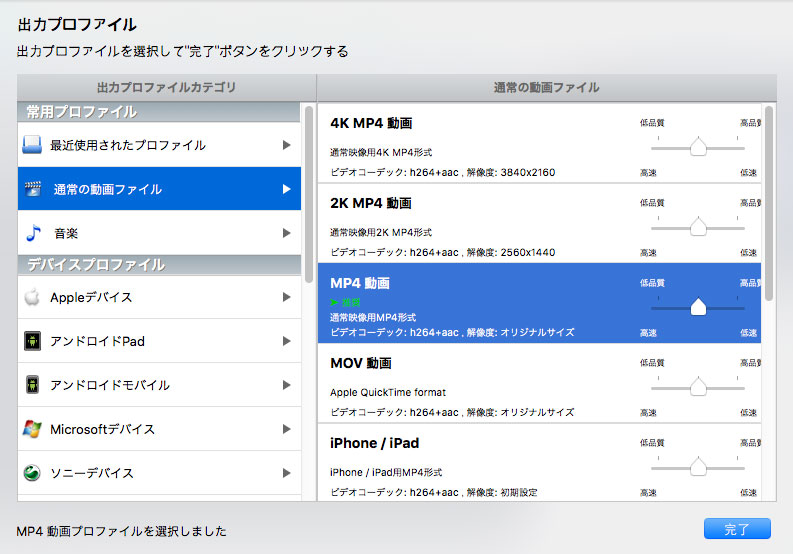This screenshot has height=554, width=793.
Task: Click the 2560x1440 resolution text
Action: tap(527, 252)
